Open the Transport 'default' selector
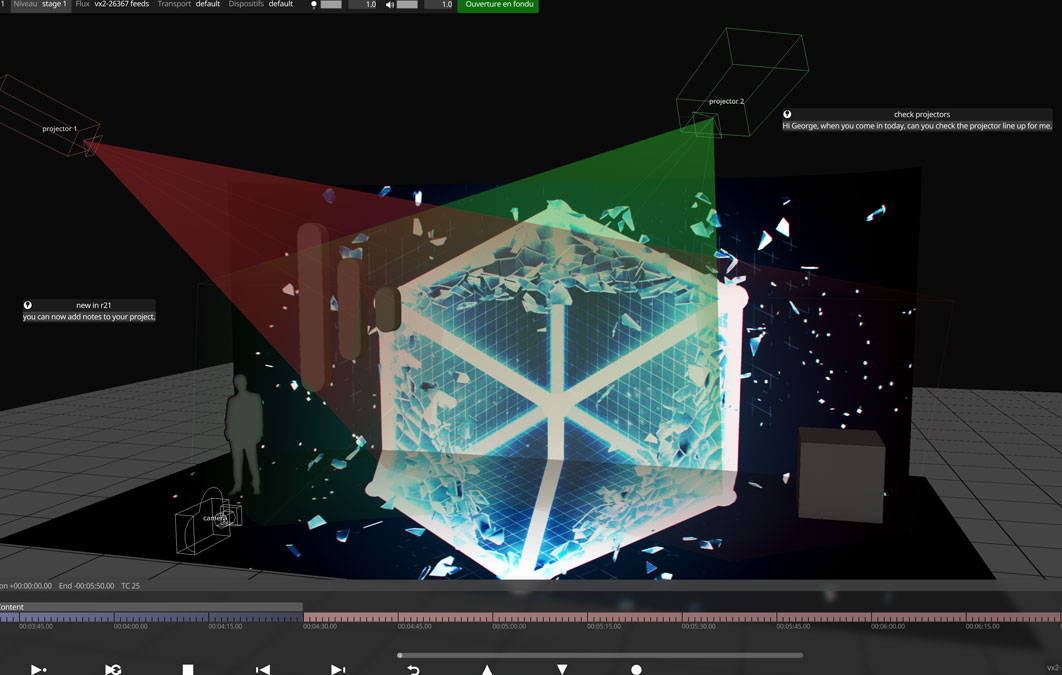The width and height of the screenshot is (1062, 675). point(207,5)
